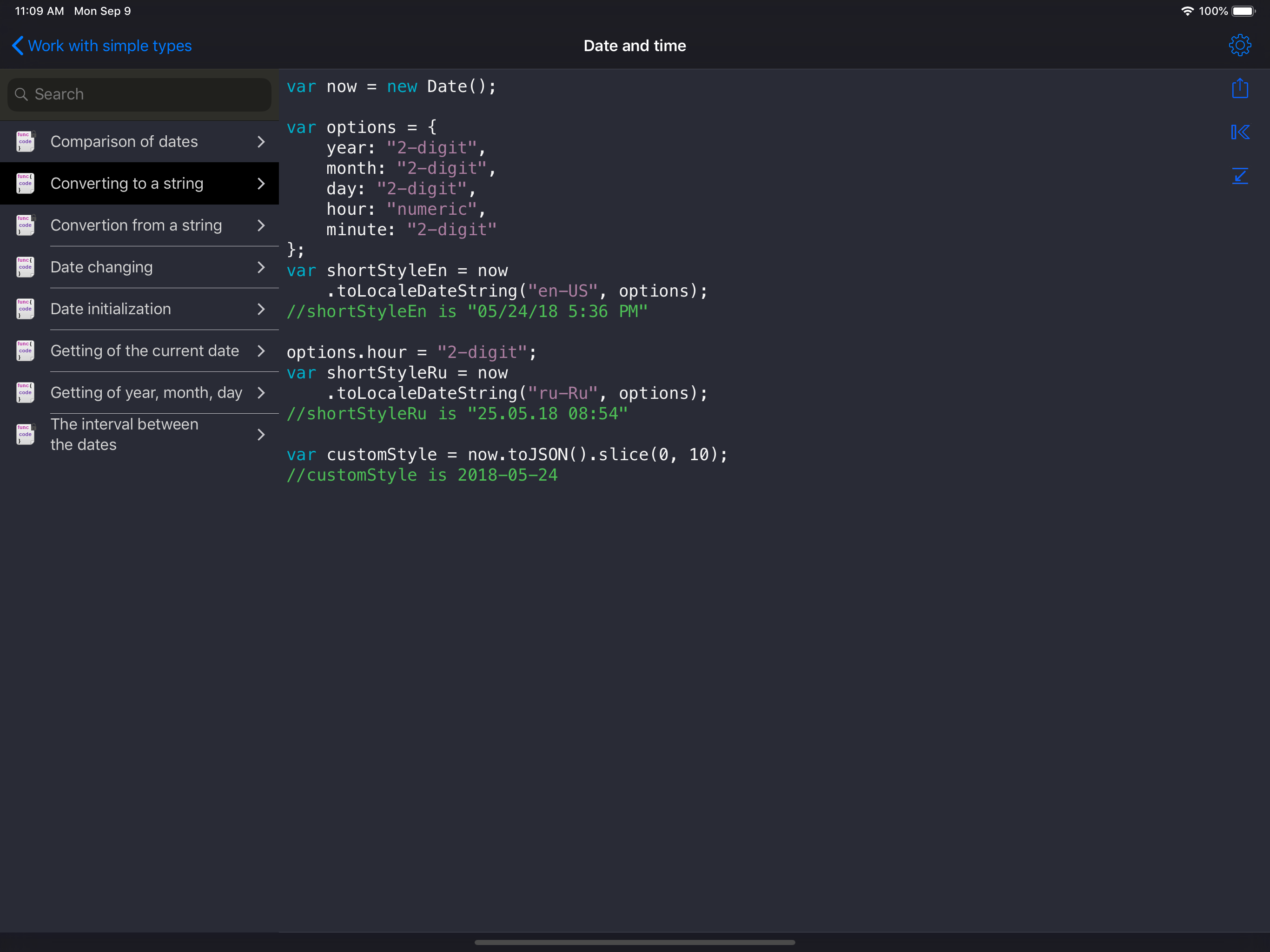Jump to first example via skip-back icon
Image resolution: width=1270 pixels, height=952 pixels.
click(x=1240, y=132)
